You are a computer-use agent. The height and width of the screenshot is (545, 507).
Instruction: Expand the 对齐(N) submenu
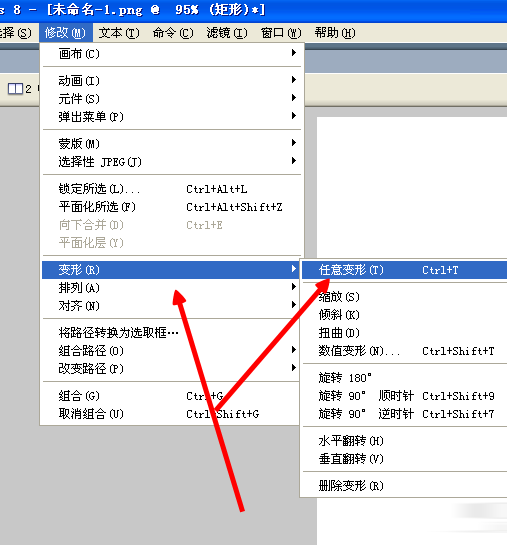[172, 306]
